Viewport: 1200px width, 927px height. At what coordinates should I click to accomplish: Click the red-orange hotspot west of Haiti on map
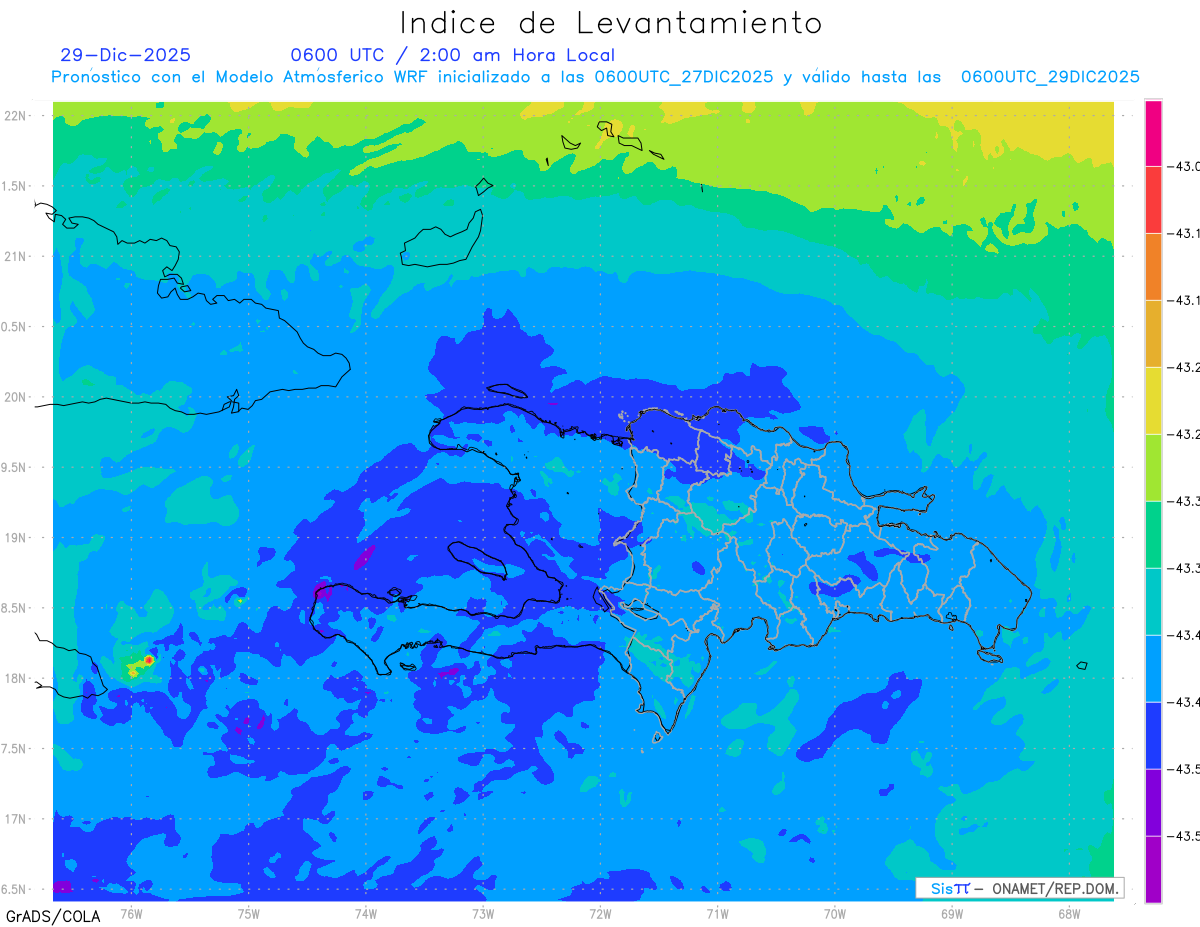148,660
